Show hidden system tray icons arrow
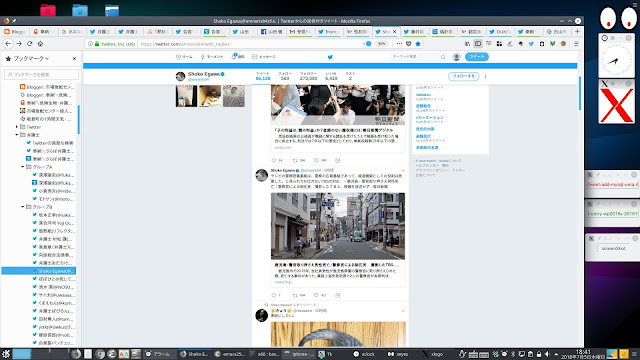The height and width of the screenshot is (360, 640). pos(556,354)
